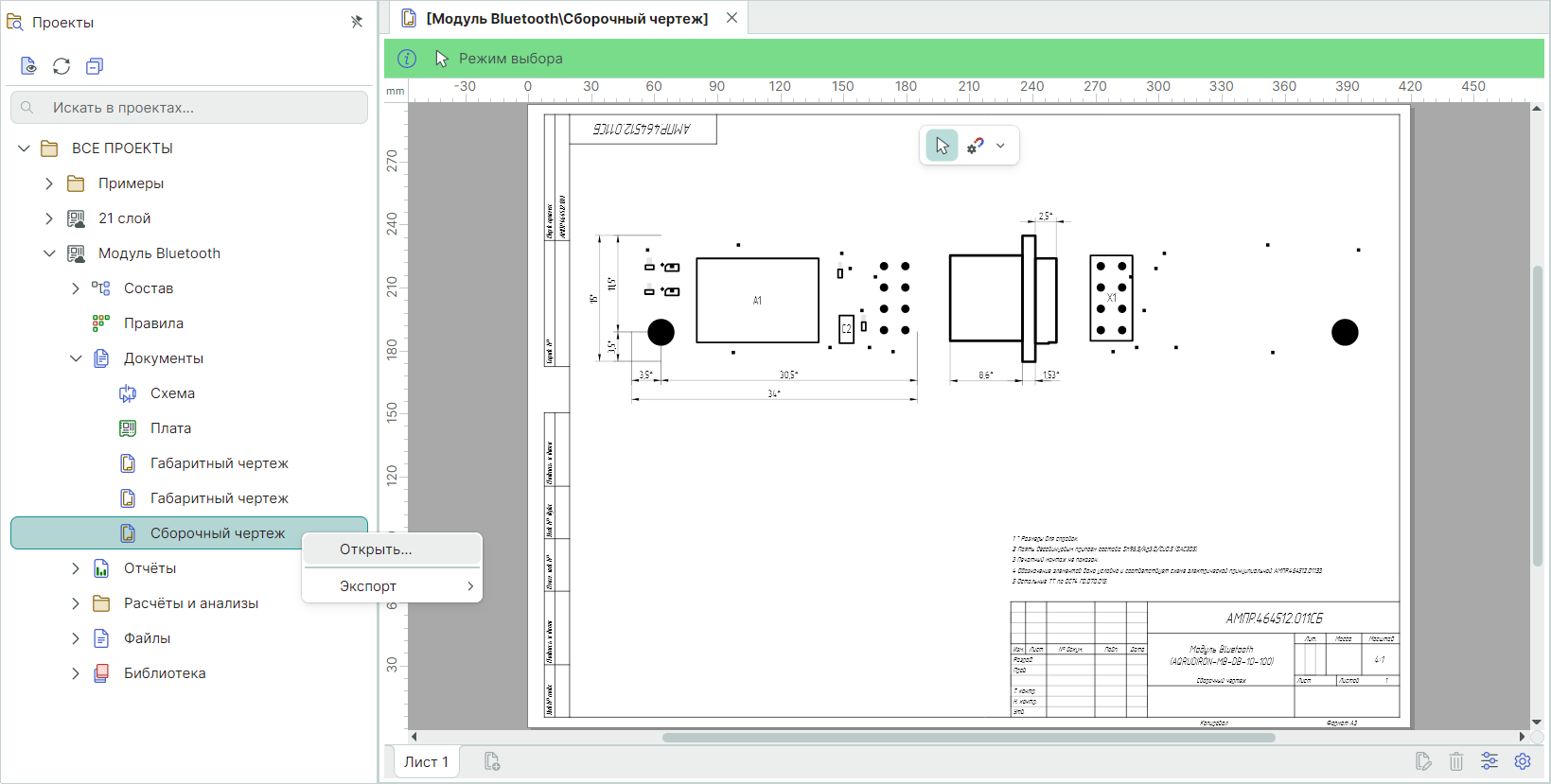Add a new sheet
The width and height of the screenshot is (1551, 784).
(492, 761)
